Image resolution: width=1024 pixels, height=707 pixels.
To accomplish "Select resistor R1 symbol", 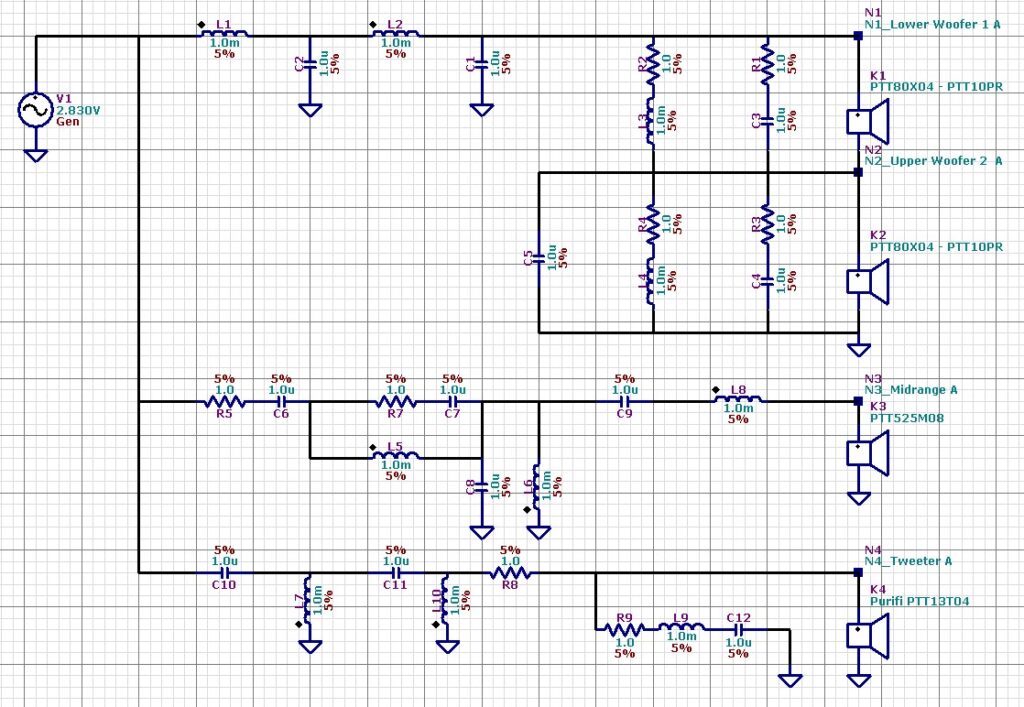I will click(767, 64).
